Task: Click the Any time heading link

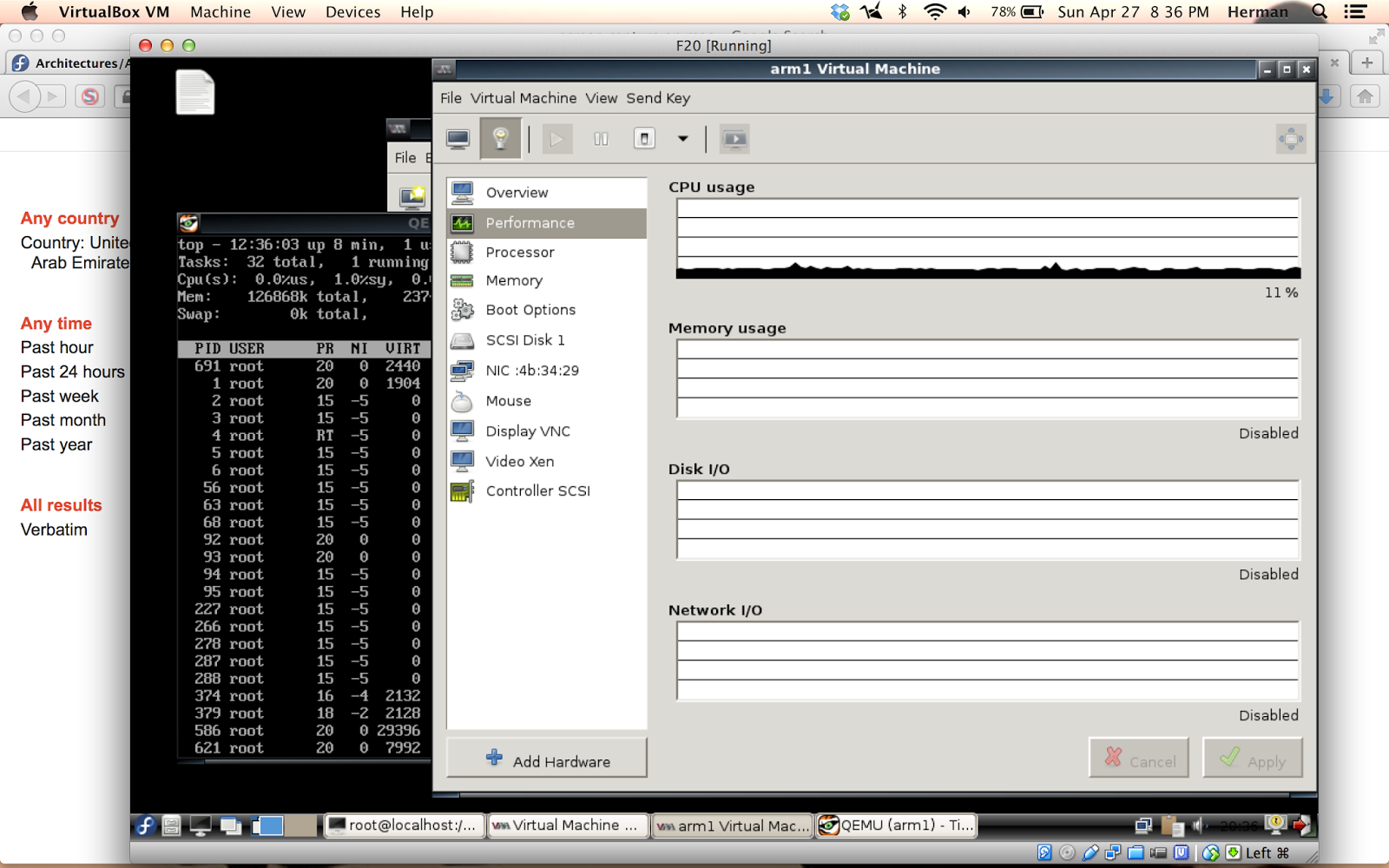Action: 56,324
